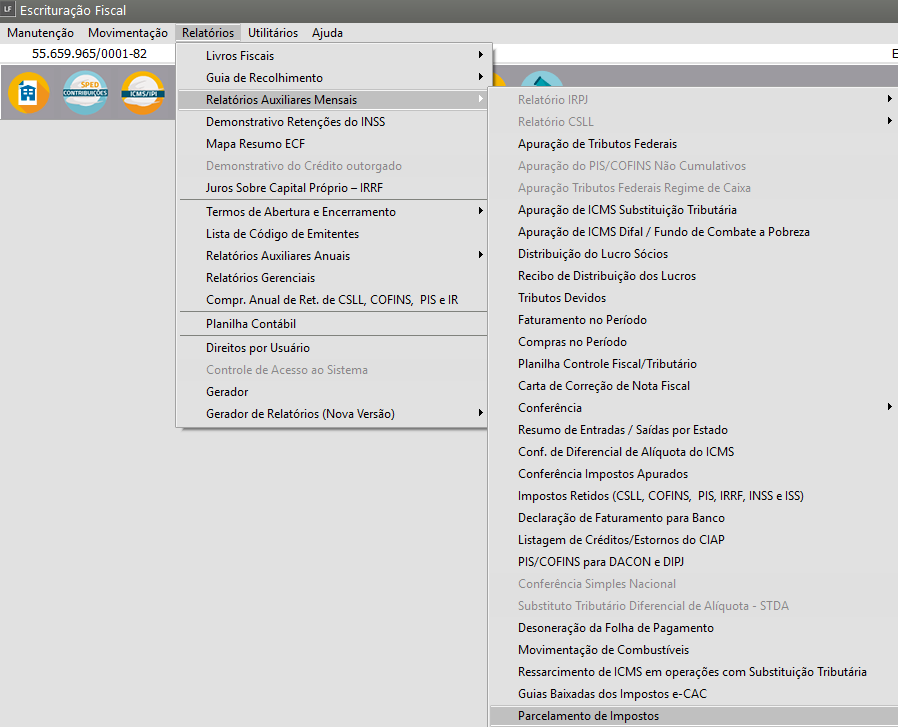This screenshot has height=727, width=898.
Task: Open Faturamento no Período report
Action: click(x=582, y=320)
